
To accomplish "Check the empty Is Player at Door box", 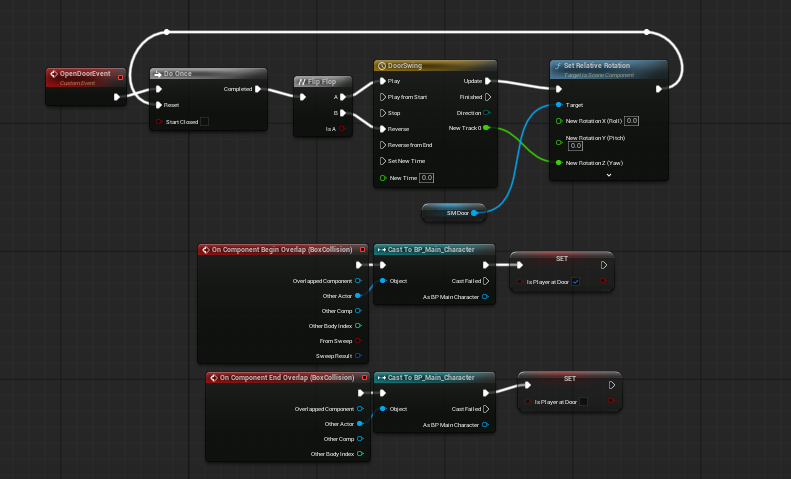I will (583, 402).
